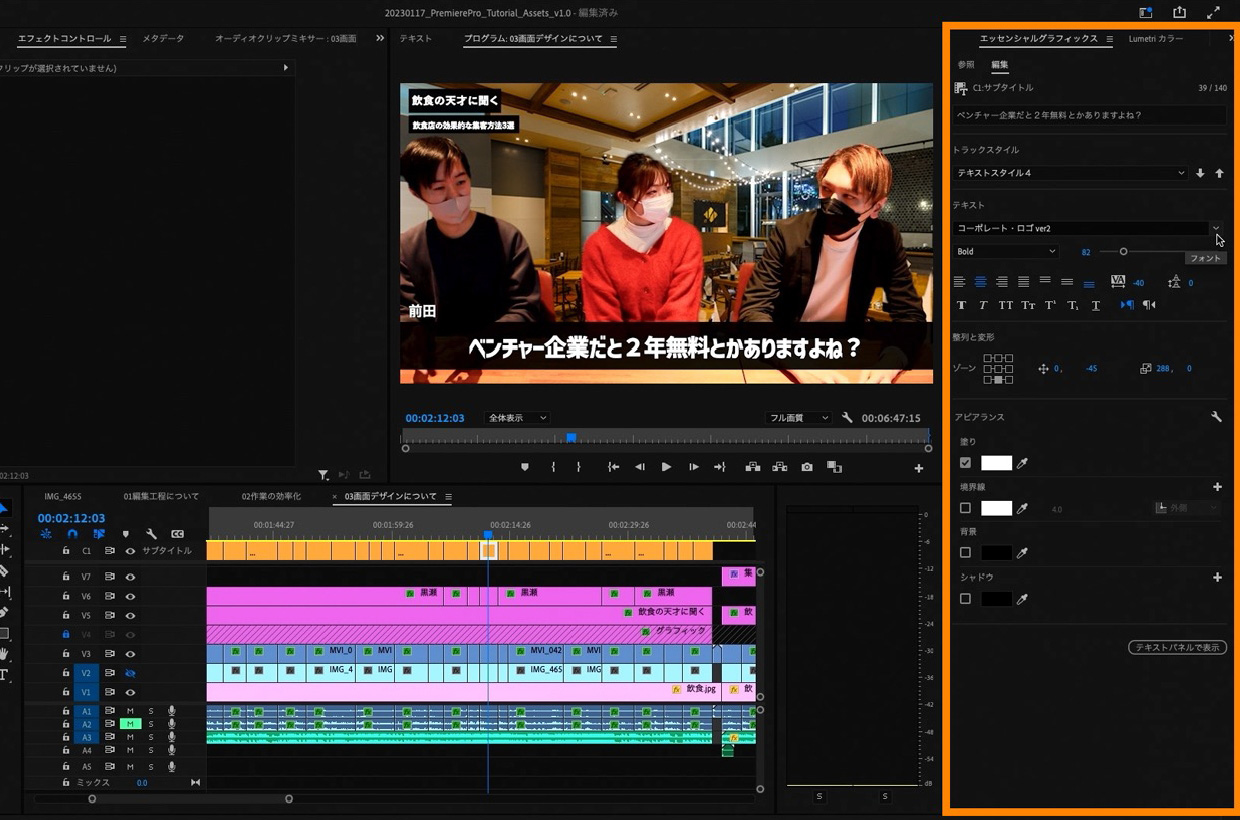Enable Stroke checkbox
Viewport: 1240px width, 820px height.
click(965, 508)
